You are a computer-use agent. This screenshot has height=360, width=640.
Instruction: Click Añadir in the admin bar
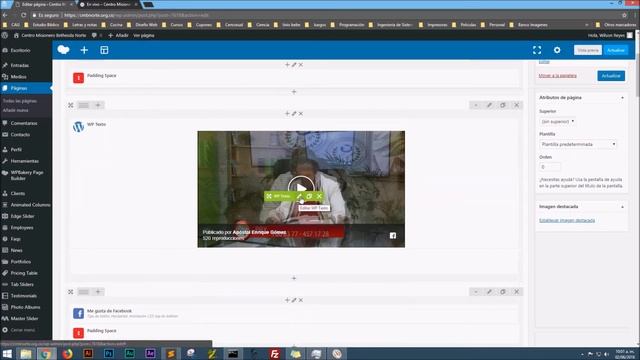(118, 36)
